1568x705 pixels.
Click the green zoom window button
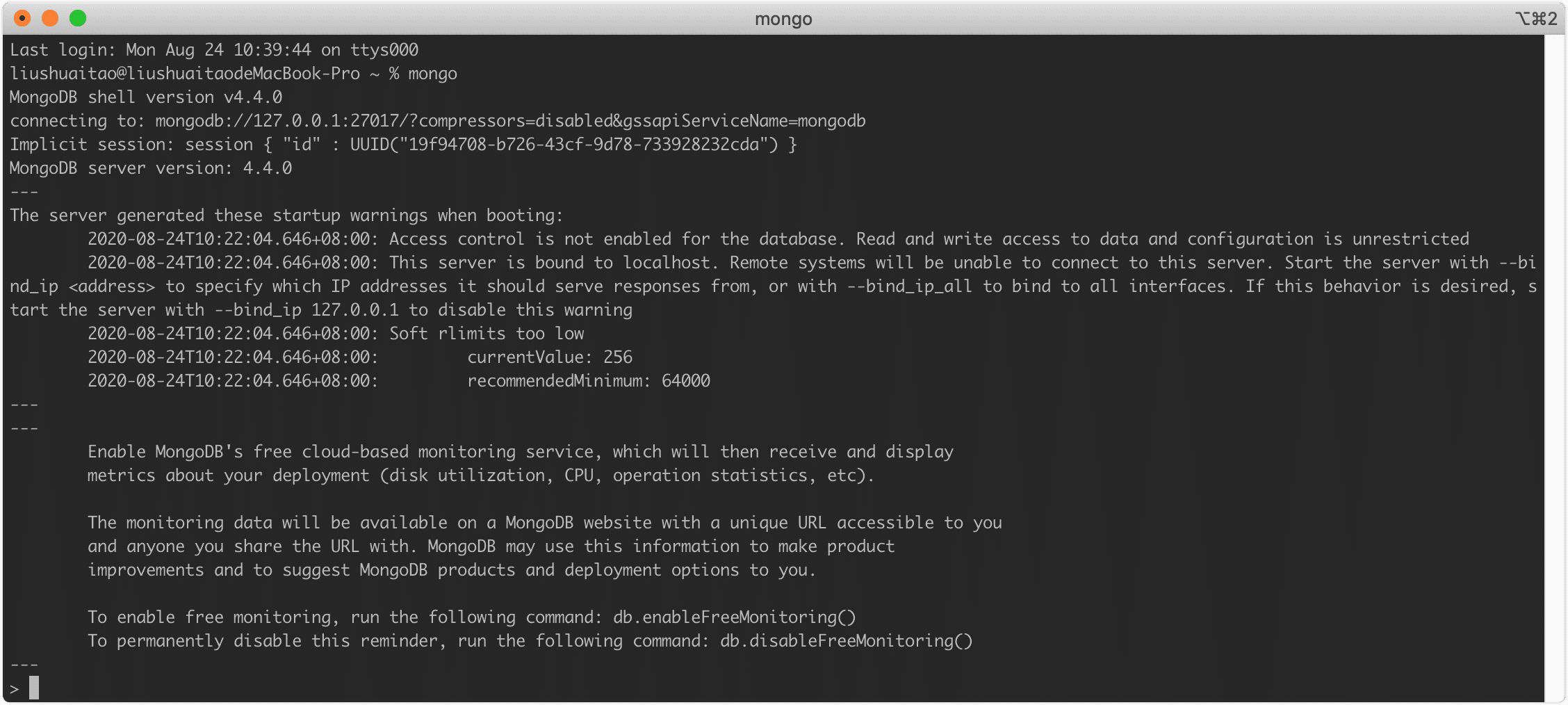[78, 18]
